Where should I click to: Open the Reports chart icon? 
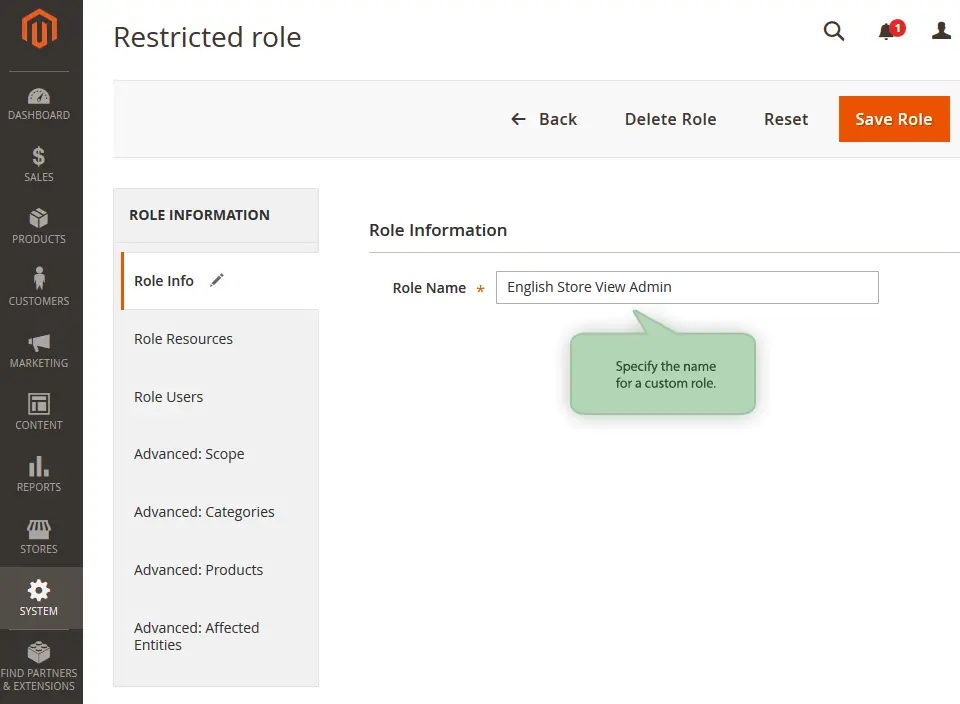[39, 473]
